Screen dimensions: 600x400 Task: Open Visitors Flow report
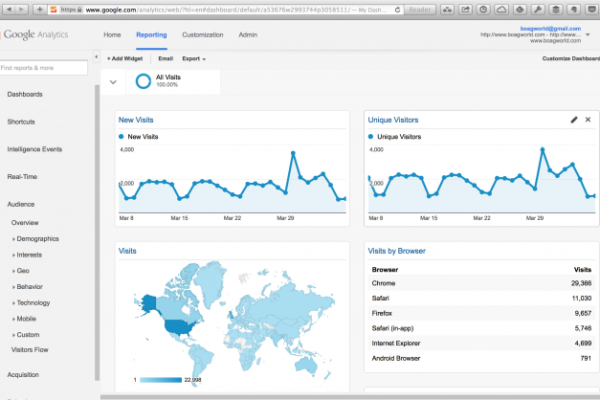pos(29,350)
